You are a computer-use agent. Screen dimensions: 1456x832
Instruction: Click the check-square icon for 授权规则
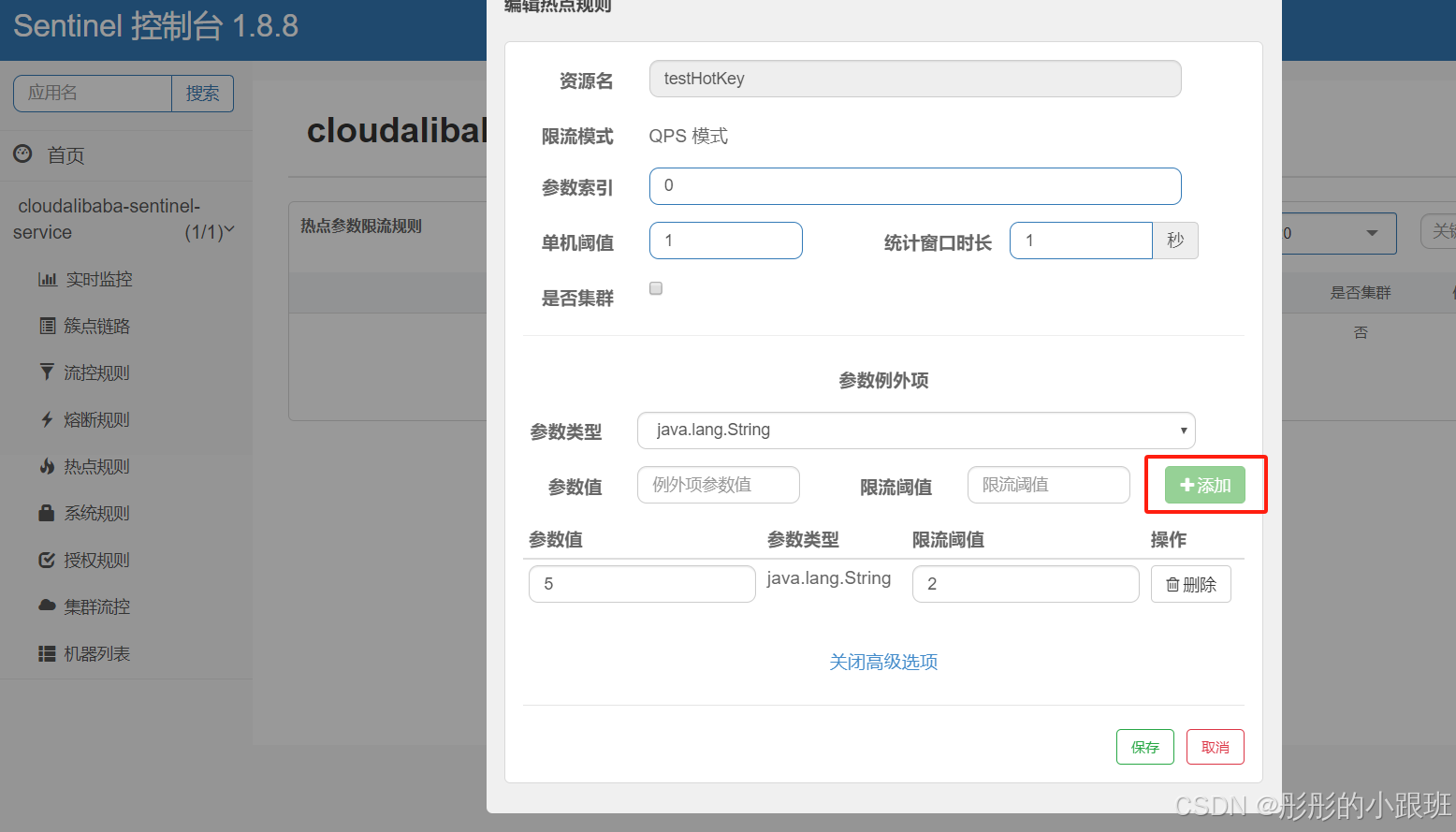pos(47,560)
